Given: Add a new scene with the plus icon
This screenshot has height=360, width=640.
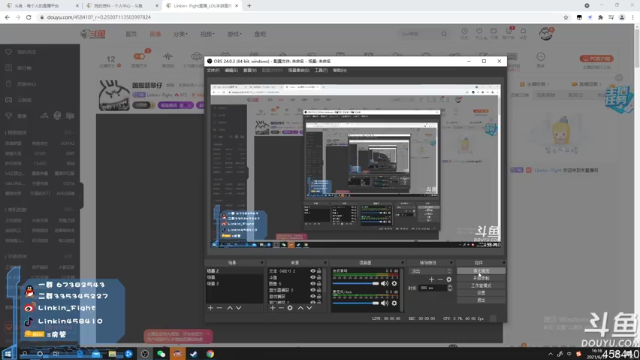Looking at the screenshot, I should coord(210,308).
